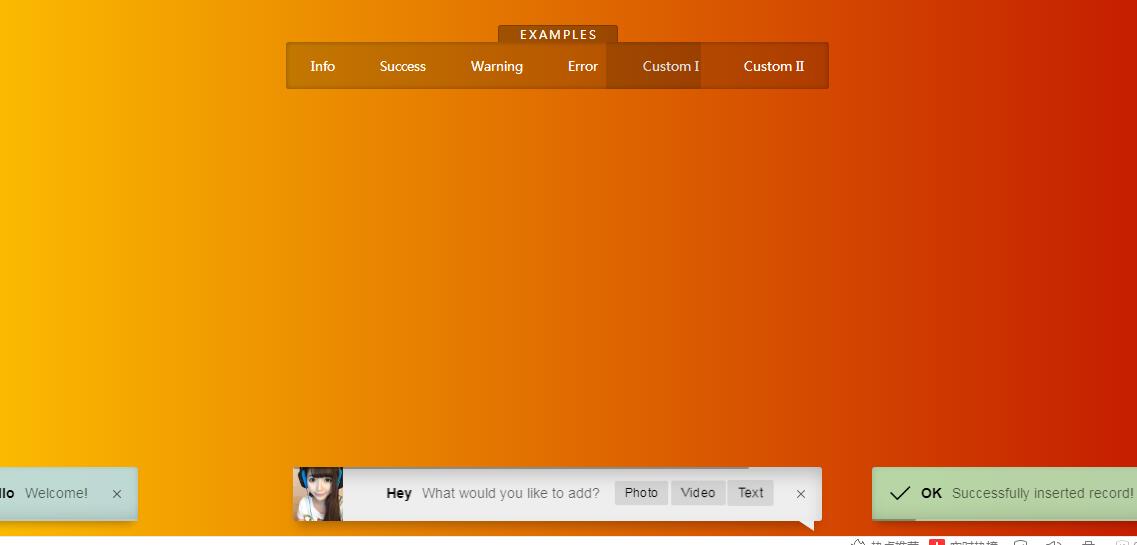Choose the Video button
The height and width of the screenshot is (545, 1137).
(698, 493)
